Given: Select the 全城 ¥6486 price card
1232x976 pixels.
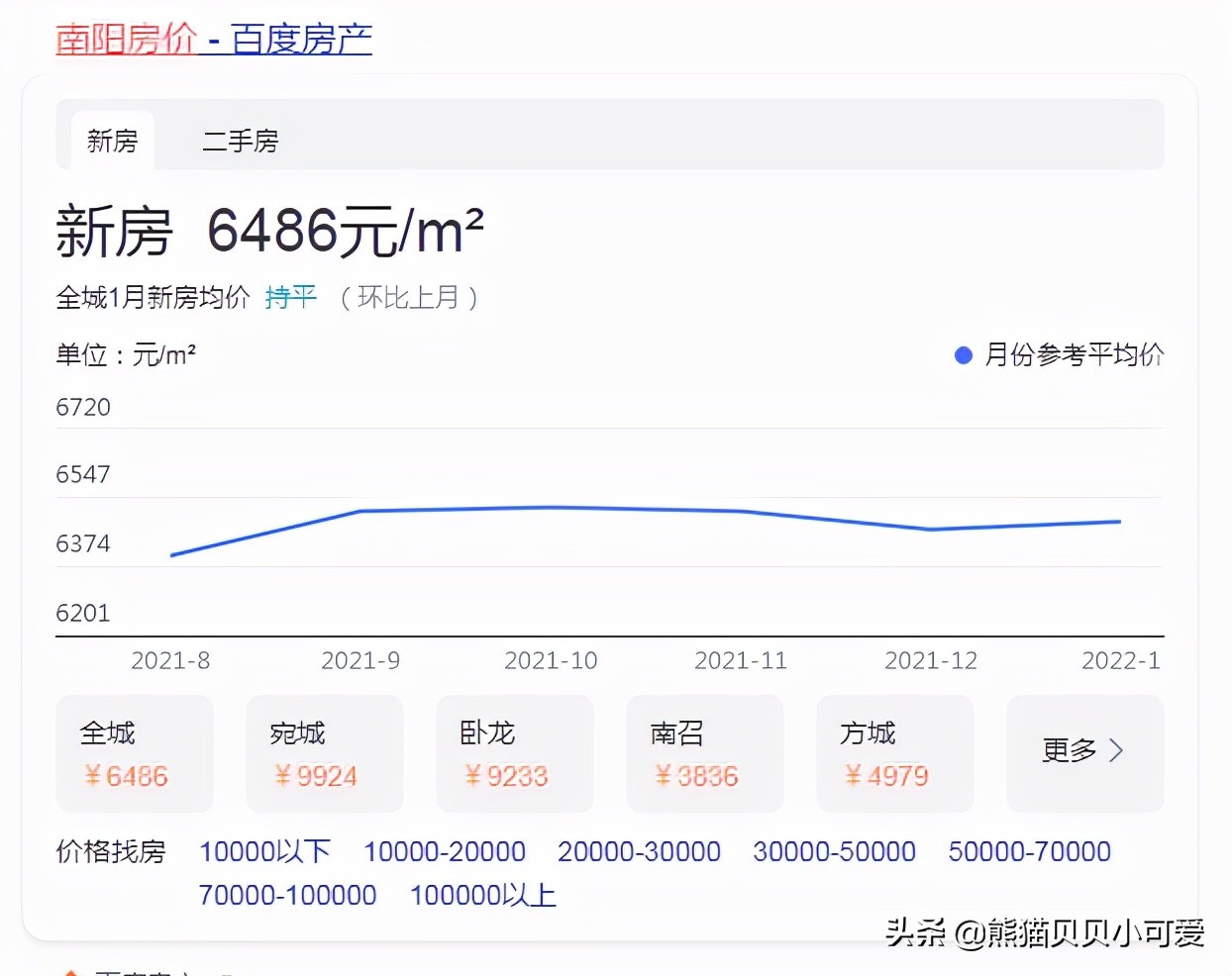Looking at the screenshot, I should (134, 753).
